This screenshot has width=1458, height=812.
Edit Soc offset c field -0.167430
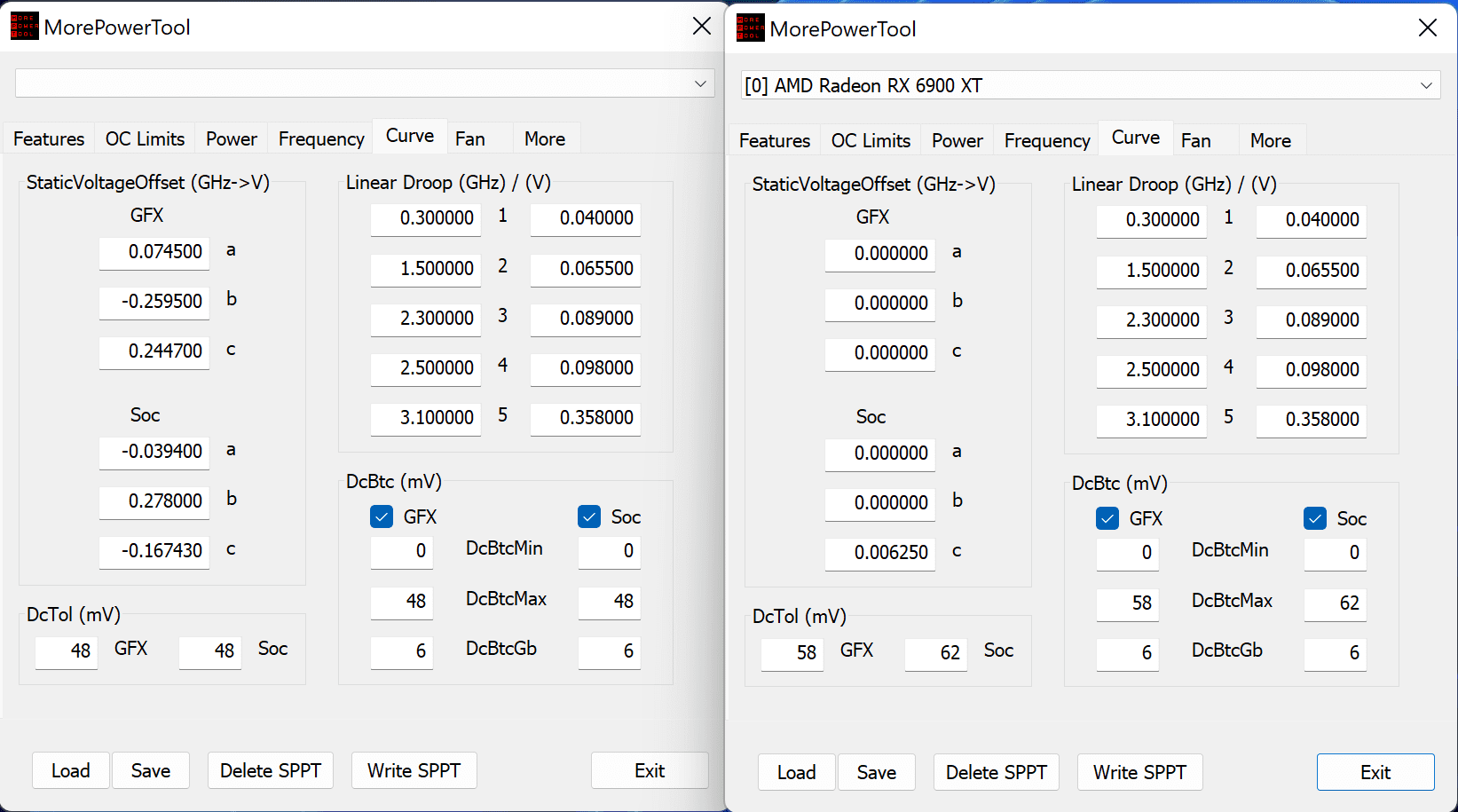coord(154,551)
